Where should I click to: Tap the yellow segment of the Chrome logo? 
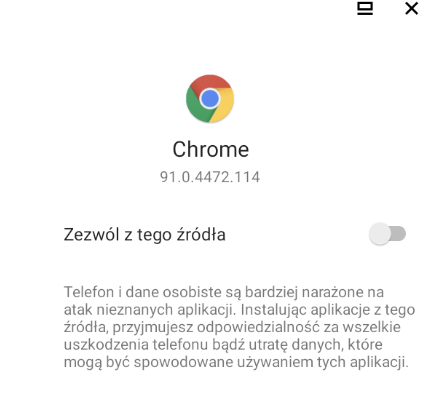click(x=223, y=106)
